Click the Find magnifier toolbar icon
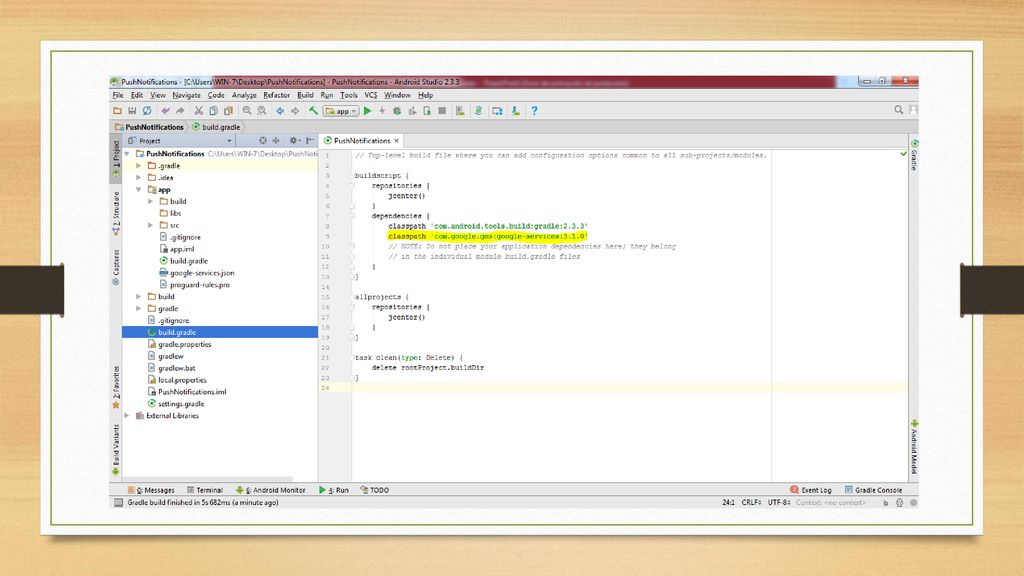The height and width of the screenshot is (576, 1024). 247,111
